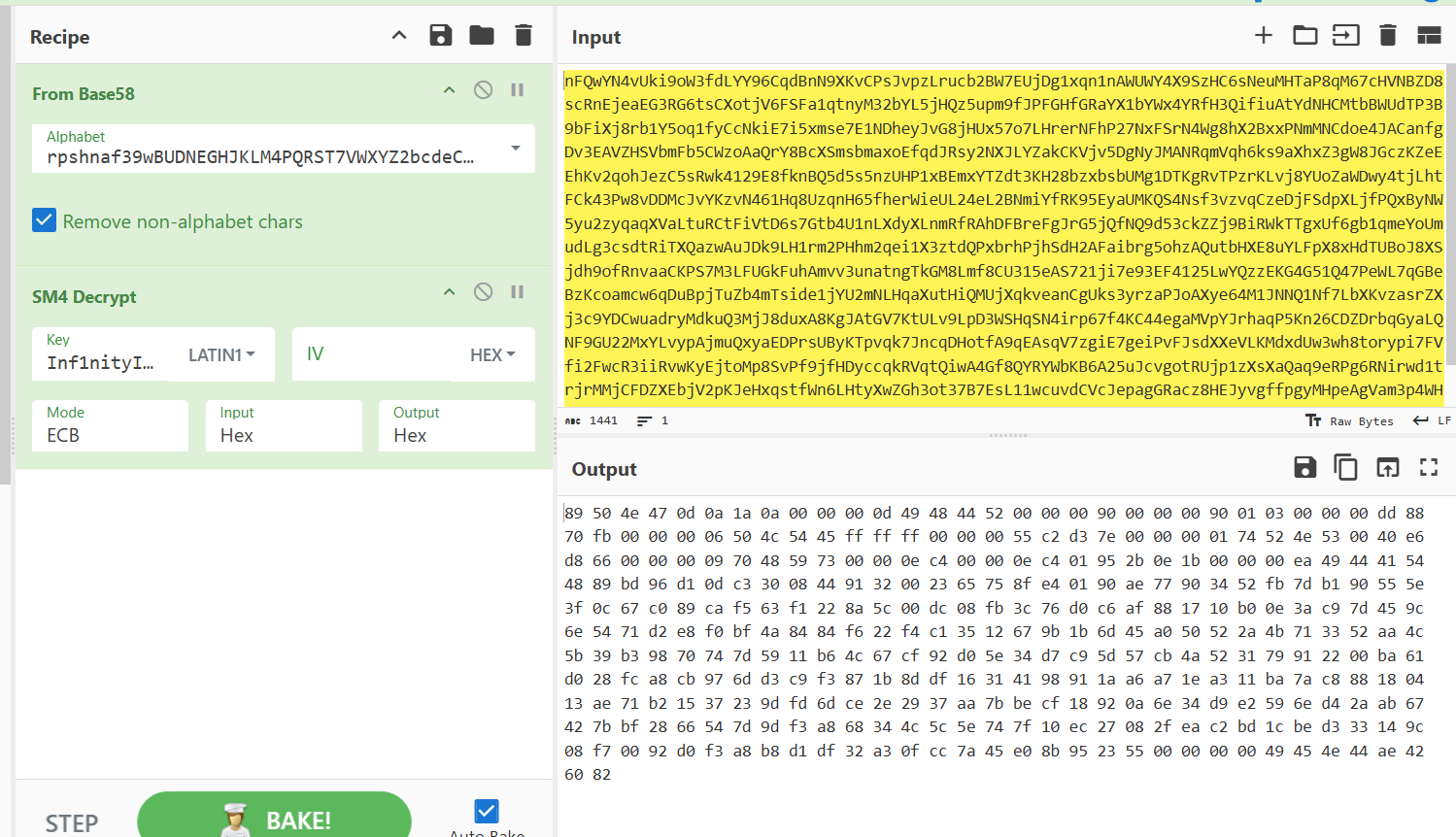Open the Output Hex format selector
1456x837 pixels.
pos(457,425)
